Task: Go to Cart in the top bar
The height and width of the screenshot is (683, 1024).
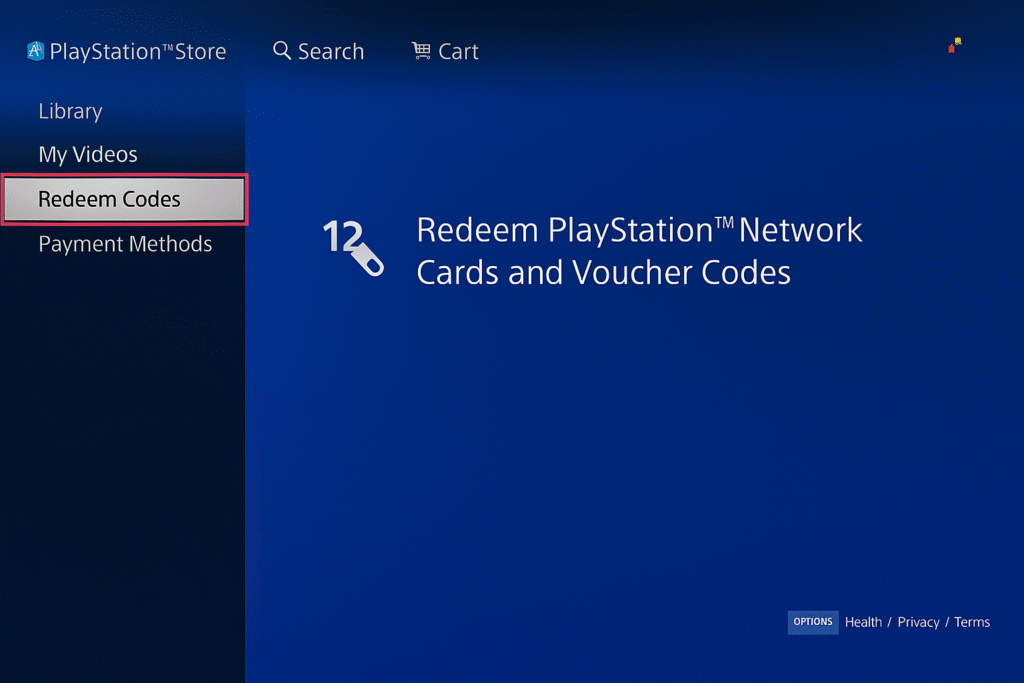Action: (x=458, y=52)
